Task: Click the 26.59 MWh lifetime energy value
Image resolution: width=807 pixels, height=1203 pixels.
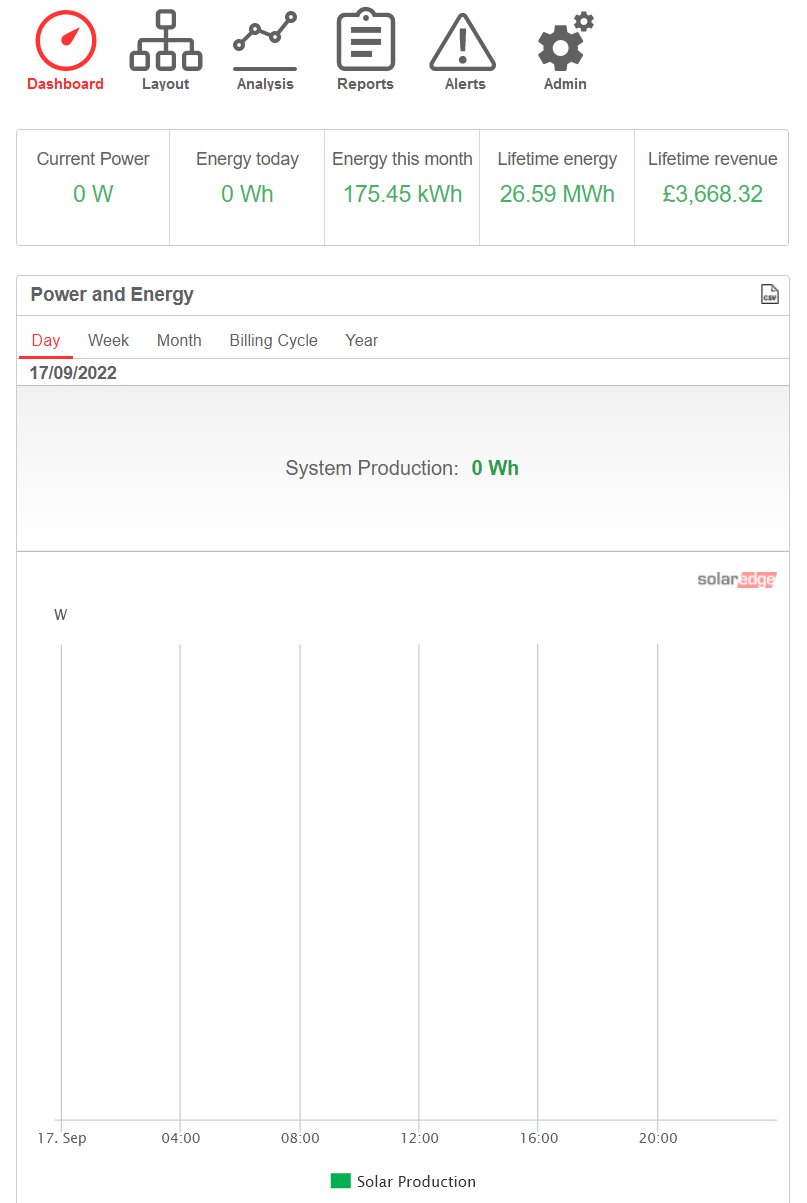Action: (x=557, y=194)
